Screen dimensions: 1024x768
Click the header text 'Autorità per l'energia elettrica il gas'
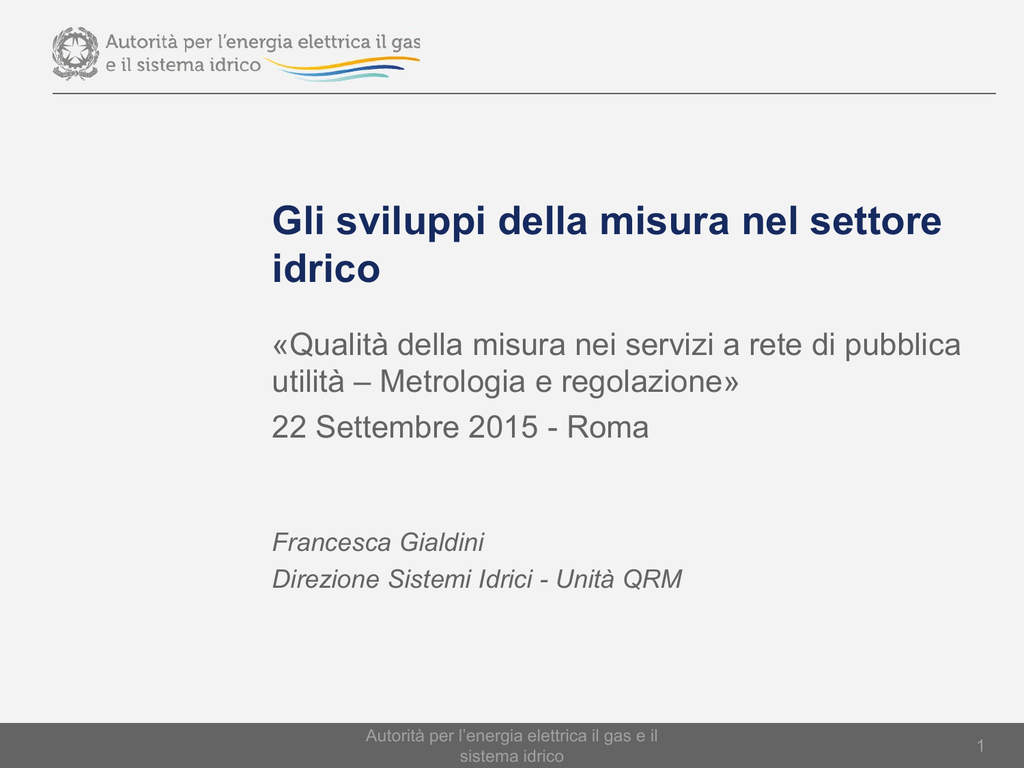[263, 42]
